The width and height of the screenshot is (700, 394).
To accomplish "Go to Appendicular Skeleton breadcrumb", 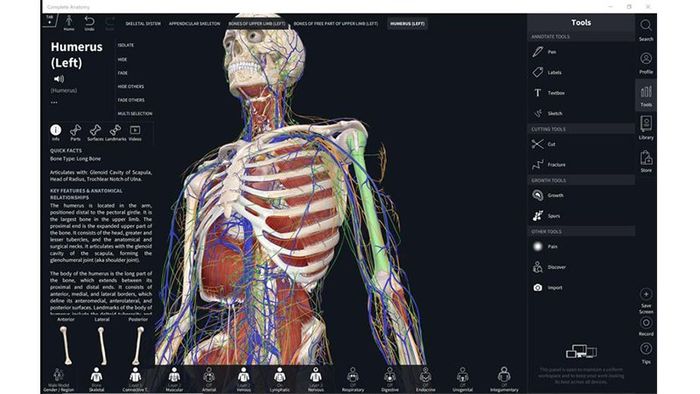I will (194, 24).
